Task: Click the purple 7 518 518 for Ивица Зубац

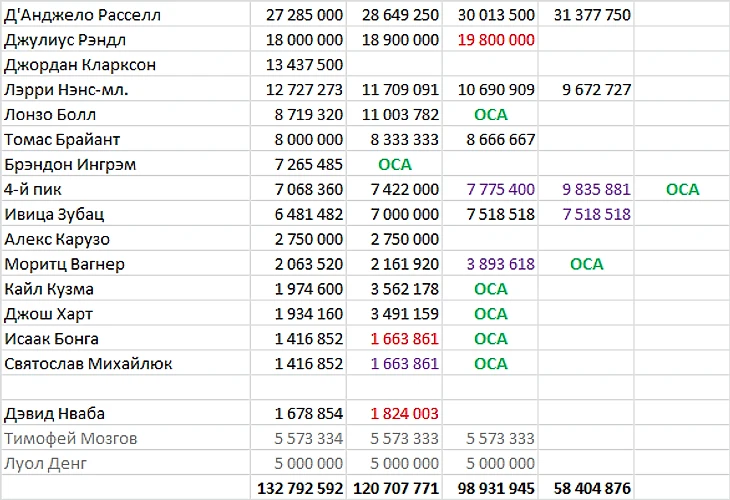Action: point(586,214)
